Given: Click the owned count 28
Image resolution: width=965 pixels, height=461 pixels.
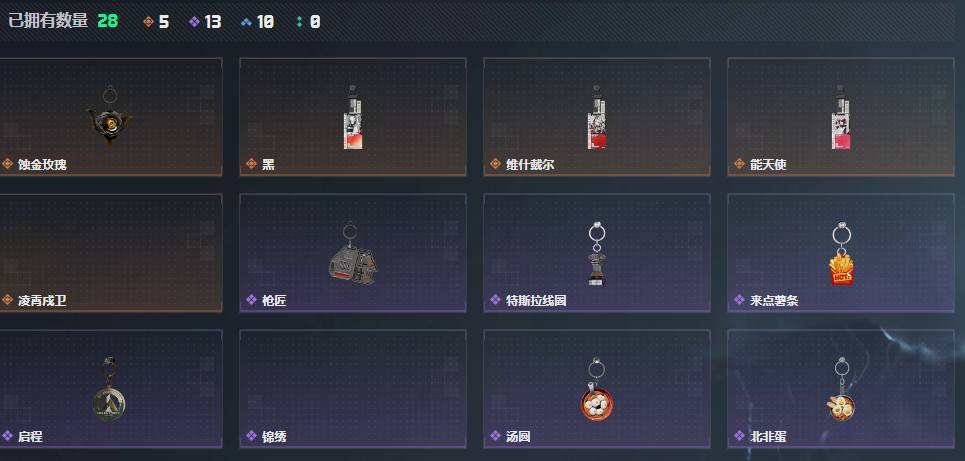Looking at the screenshot, I should (x=108, y=21).
